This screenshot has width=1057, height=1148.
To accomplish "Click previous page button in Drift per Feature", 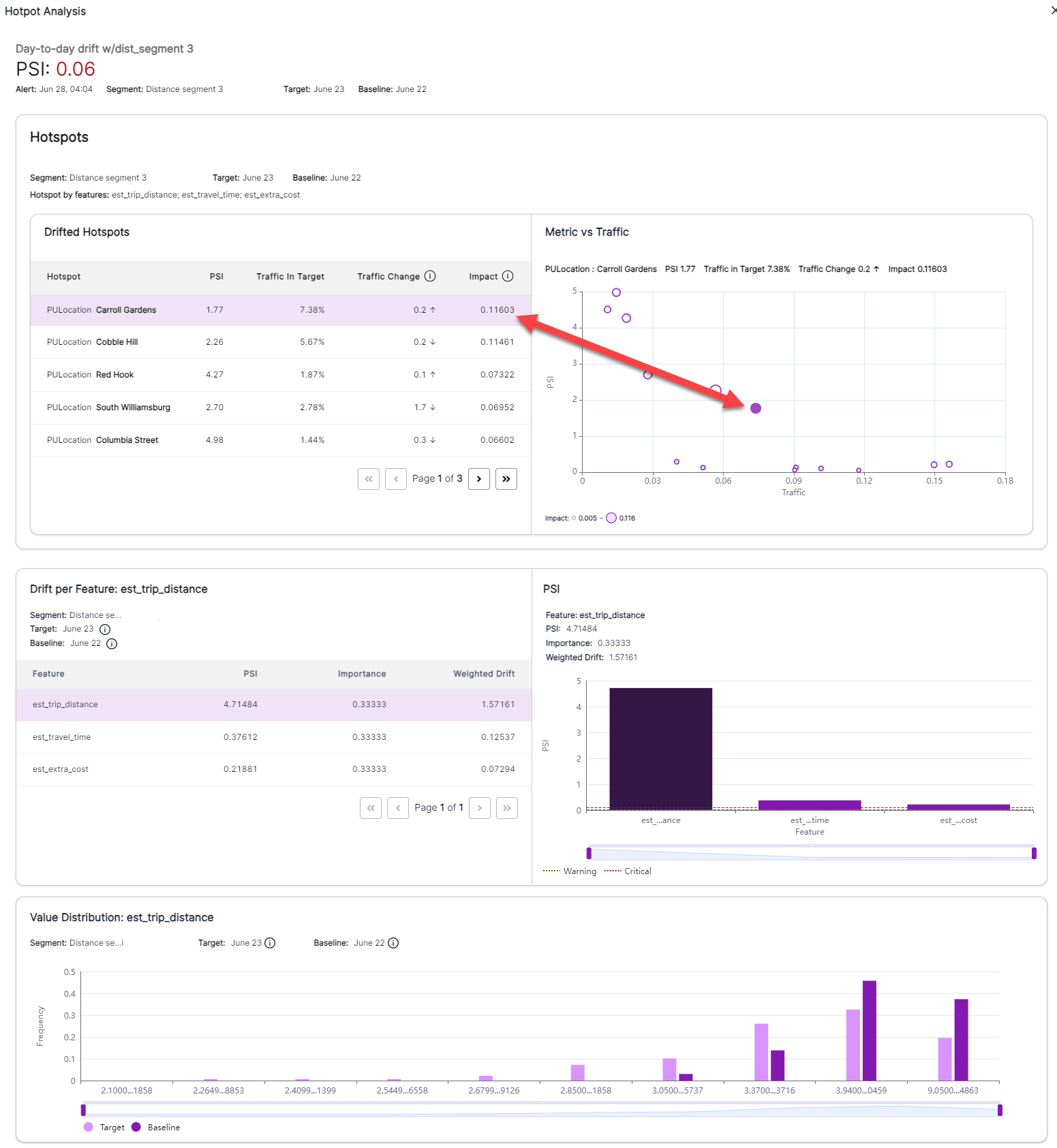I will point(398,808).
